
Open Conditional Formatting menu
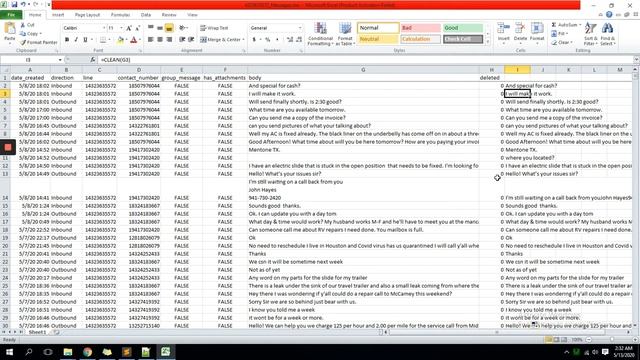(x=320, y=34)
